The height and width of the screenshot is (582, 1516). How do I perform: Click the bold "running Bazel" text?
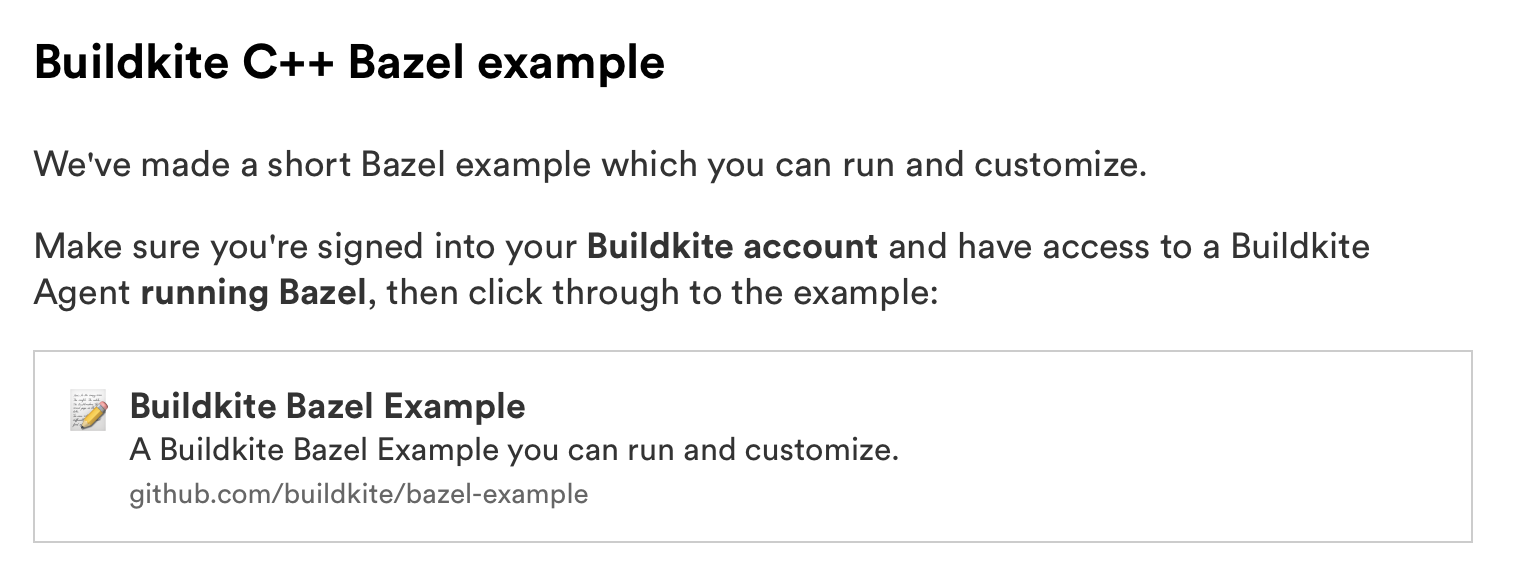[x=253, y=294]
